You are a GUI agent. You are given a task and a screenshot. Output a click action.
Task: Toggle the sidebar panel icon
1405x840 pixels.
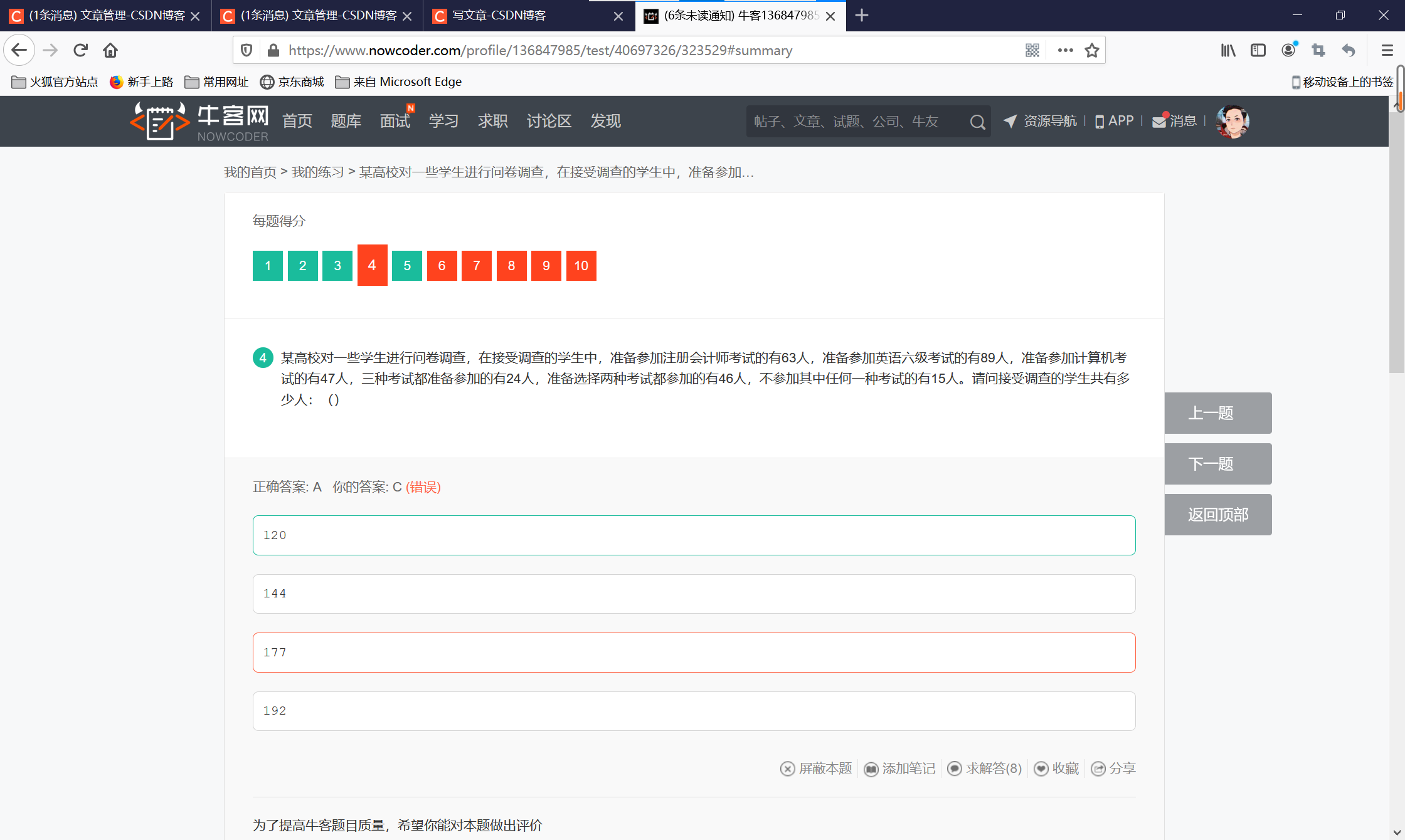click(x=1258, y=50)
